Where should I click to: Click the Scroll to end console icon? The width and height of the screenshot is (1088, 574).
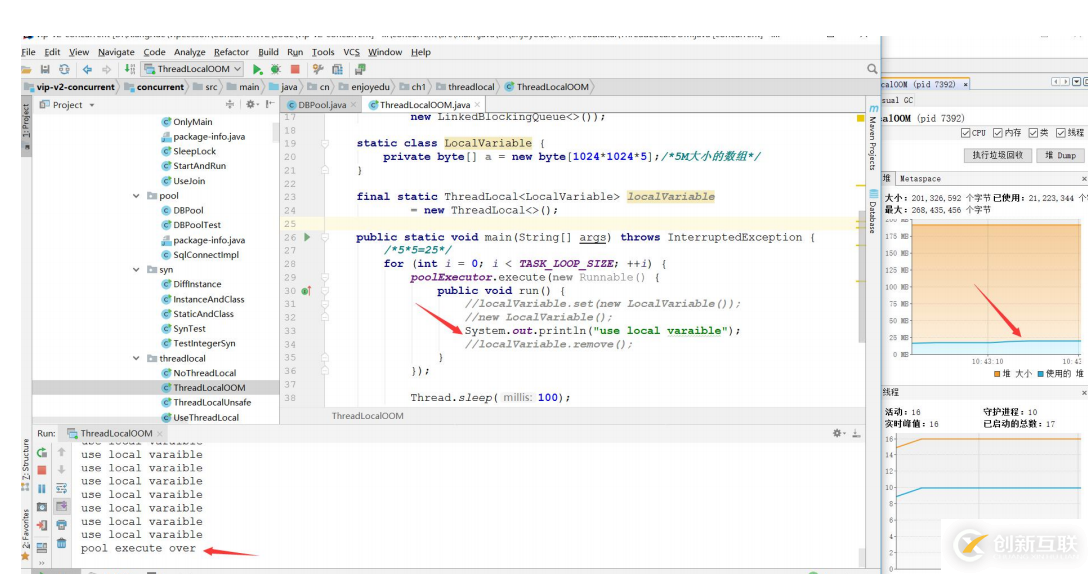(62, 507)
